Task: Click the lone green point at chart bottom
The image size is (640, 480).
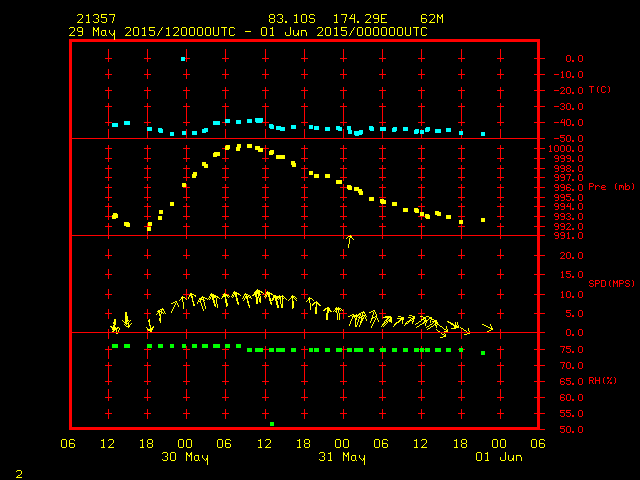Action: click(x=271, y=424)
